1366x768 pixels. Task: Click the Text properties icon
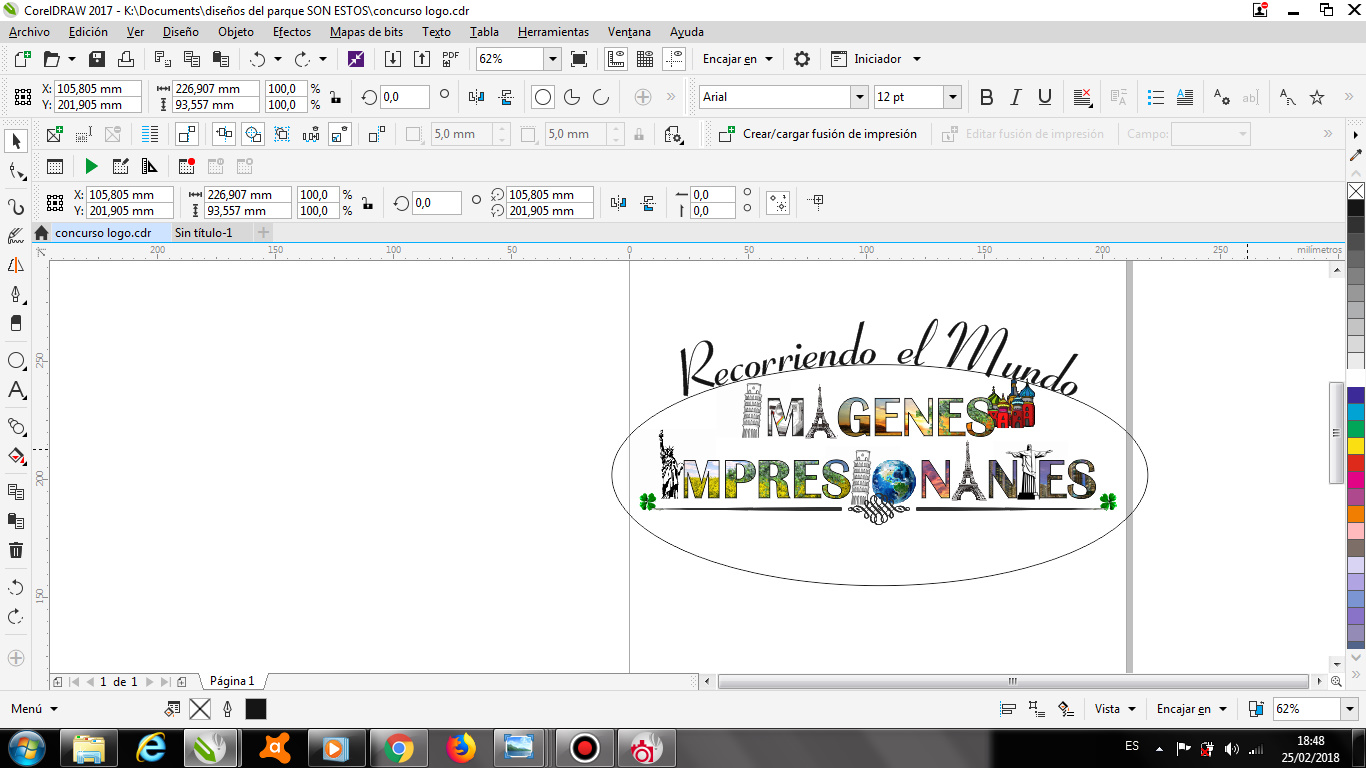[x=1221, y=97]
